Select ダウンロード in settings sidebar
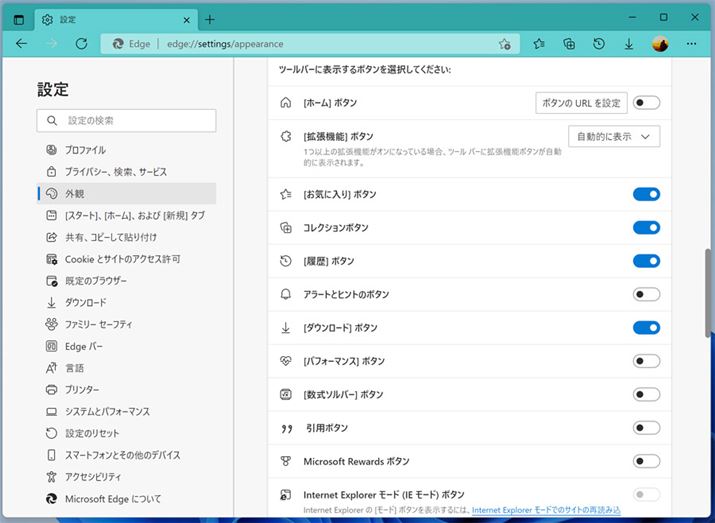This screenshot has height=523, width=715. pos(86,302)
